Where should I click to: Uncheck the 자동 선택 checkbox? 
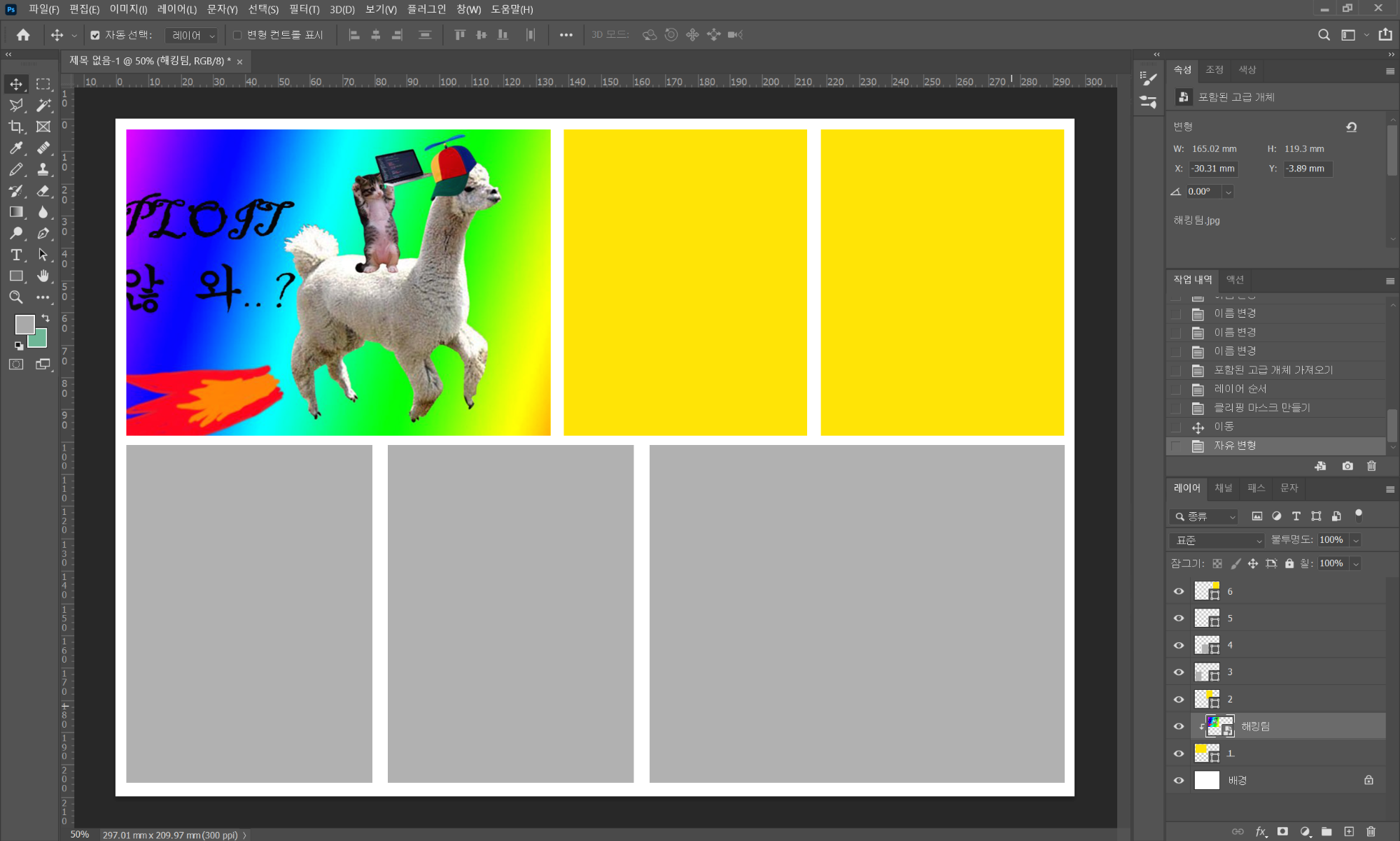pos(95,35)
